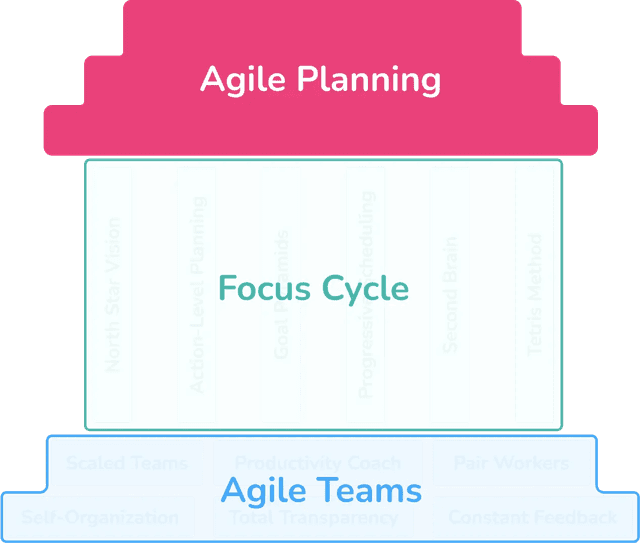Click the Tetris Method pillar
The image size is (640, 543).
pyautogui.click(x=535, y=296)
